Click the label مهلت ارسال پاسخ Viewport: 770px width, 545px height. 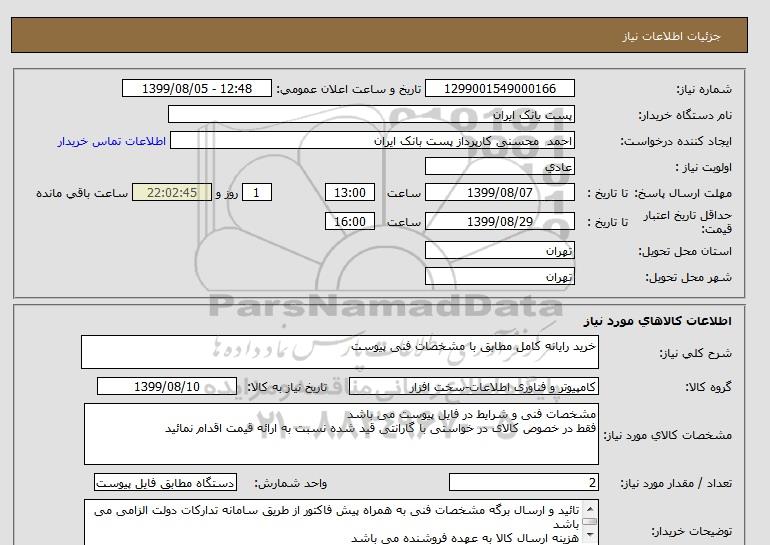click(683, 193)
